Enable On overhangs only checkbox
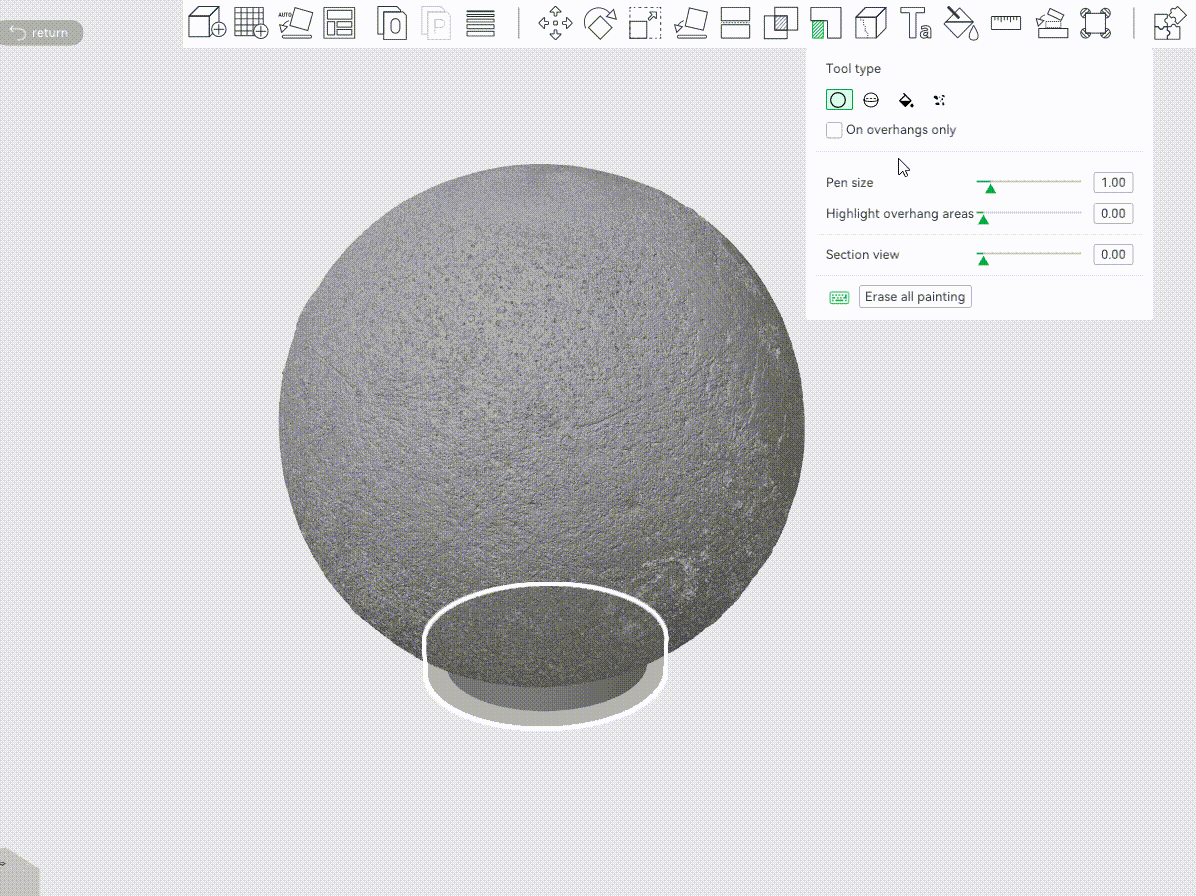This screenshot has height=896, width=1196. 834,130
